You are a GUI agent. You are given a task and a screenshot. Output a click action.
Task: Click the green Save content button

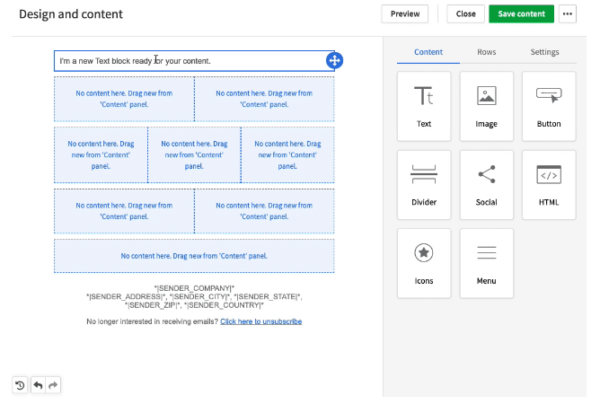(x=521, y=14)
